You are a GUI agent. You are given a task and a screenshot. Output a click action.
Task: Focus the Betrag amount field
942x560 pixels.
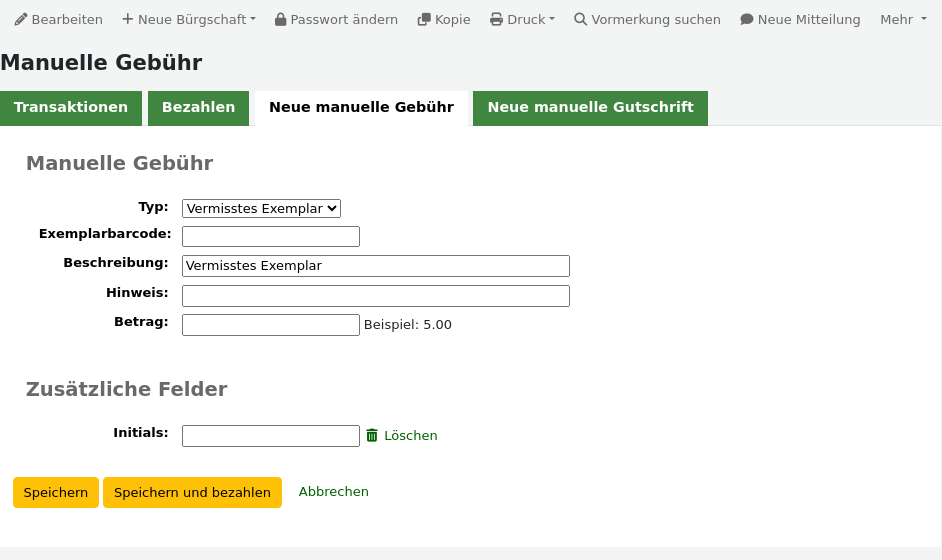(270, 325)
